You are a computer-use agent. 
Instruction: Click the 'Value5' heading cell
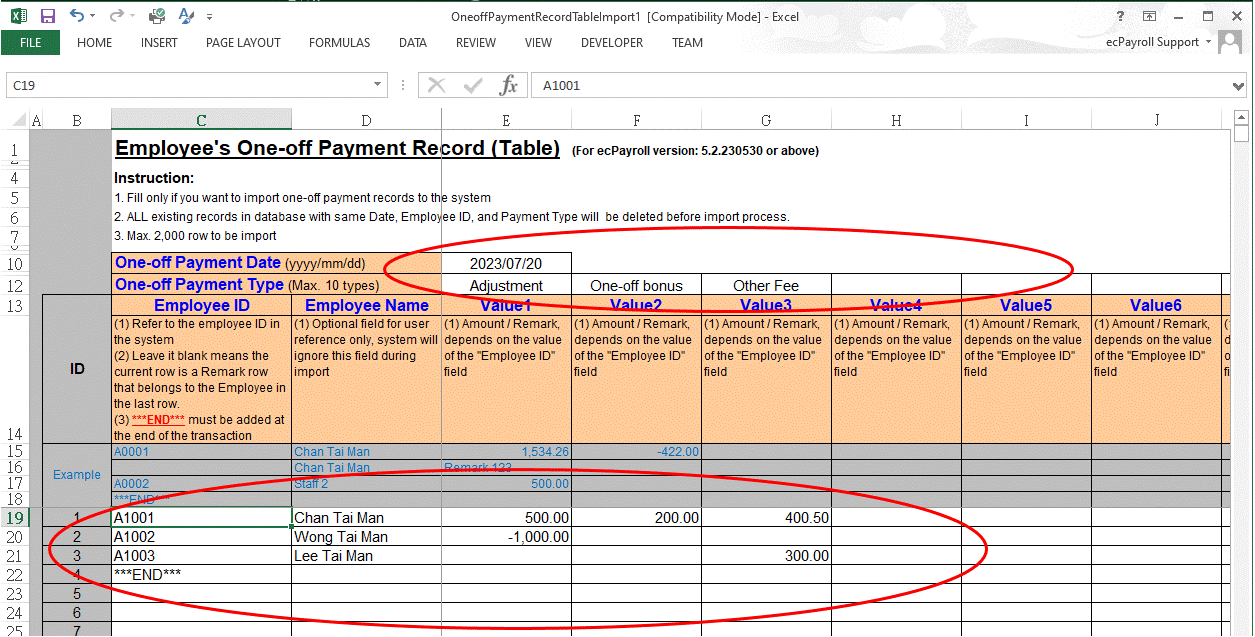[x=1026, y=305]
